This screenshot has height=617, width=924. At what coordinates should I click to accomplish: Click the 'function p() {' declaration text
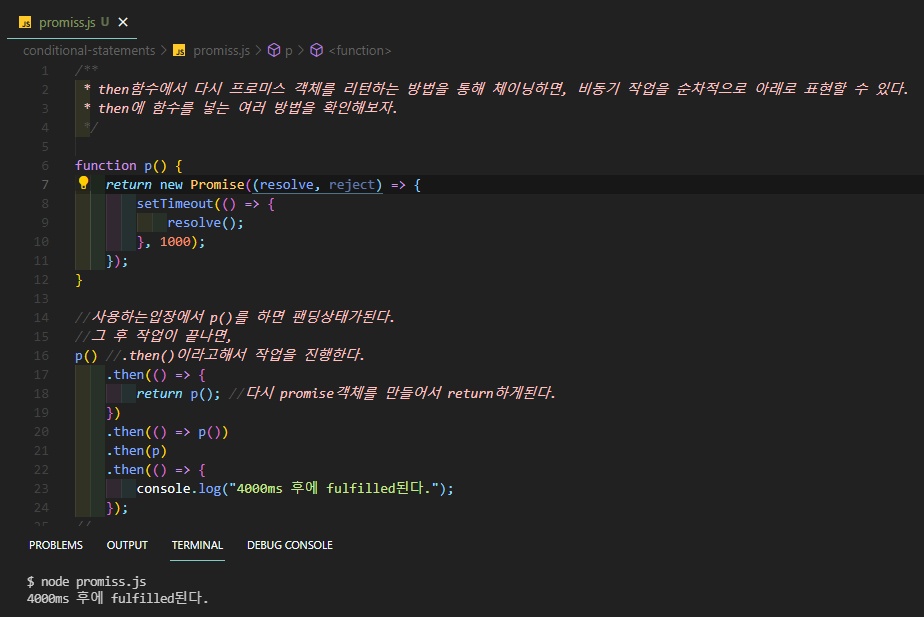129,166
